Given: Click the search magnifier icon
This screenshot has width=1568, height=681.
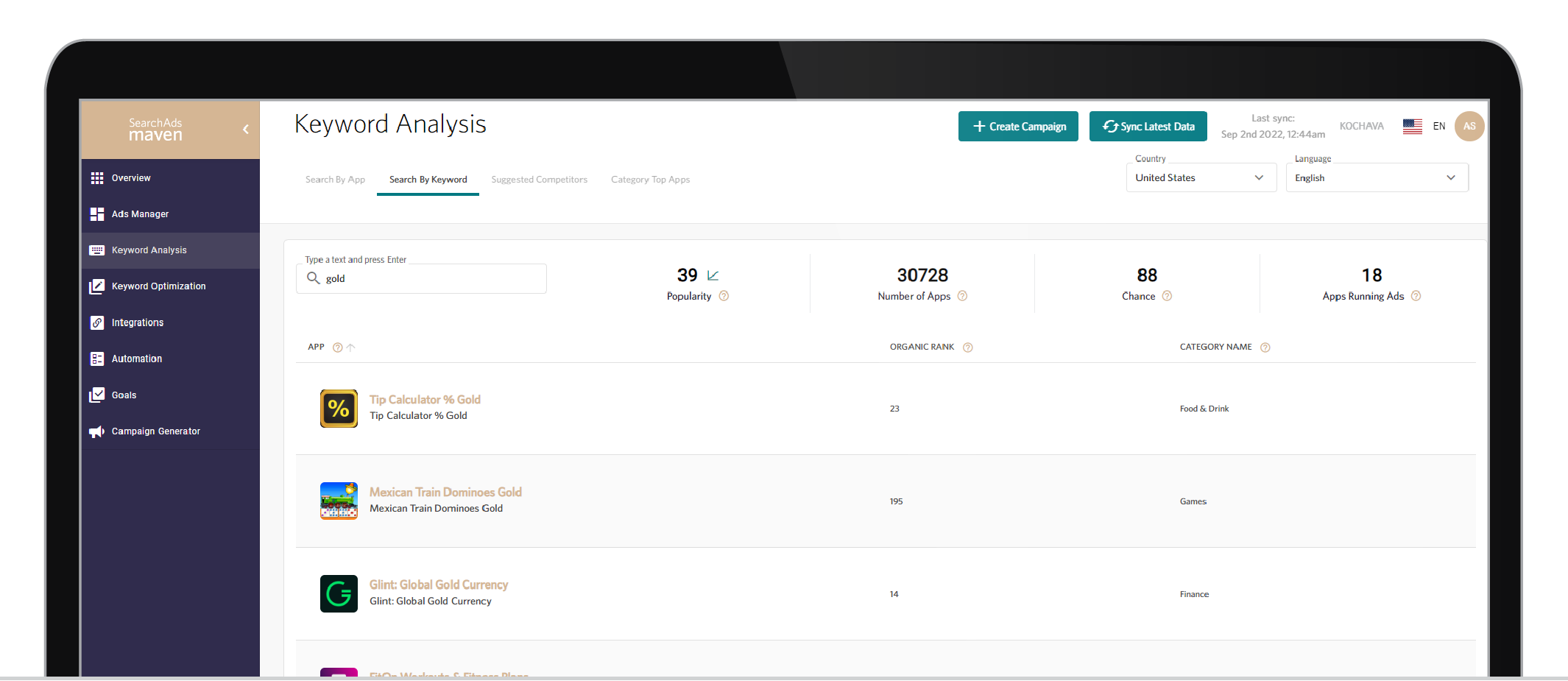Looking at the screenshot, I should [313, 278].
